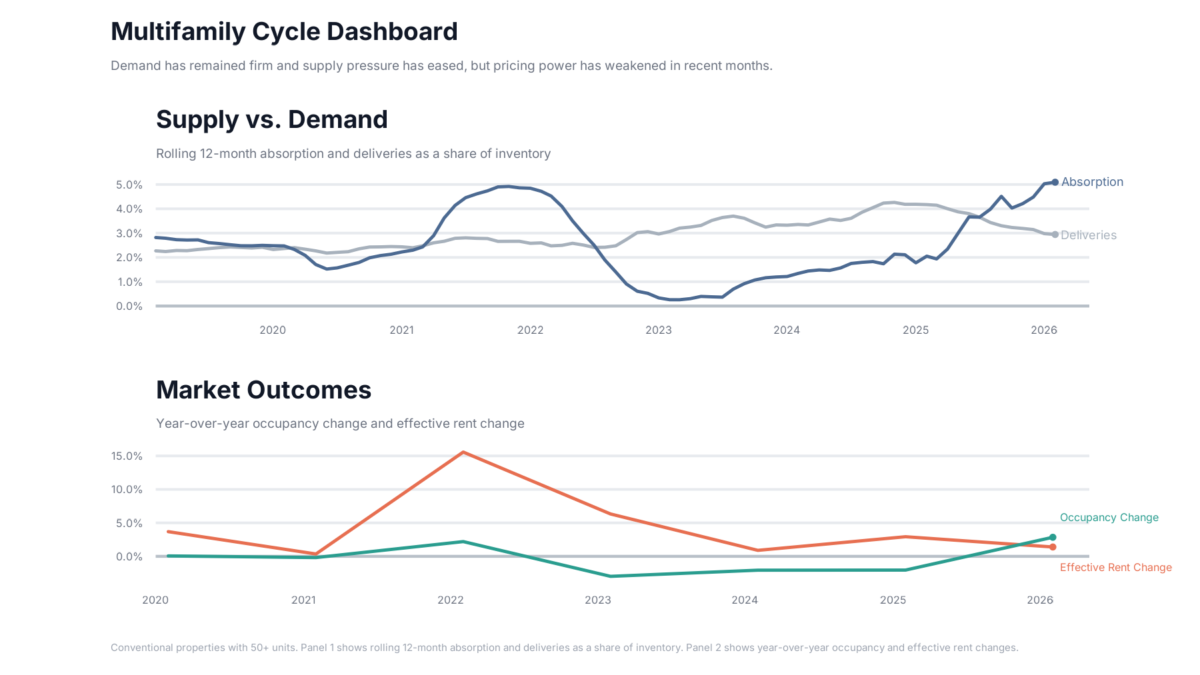Click the Supply vs. Demand heading
Image resolution: width=1200 pixels, height=675 pixels.
pyautogui.click(x=271, y=120)
